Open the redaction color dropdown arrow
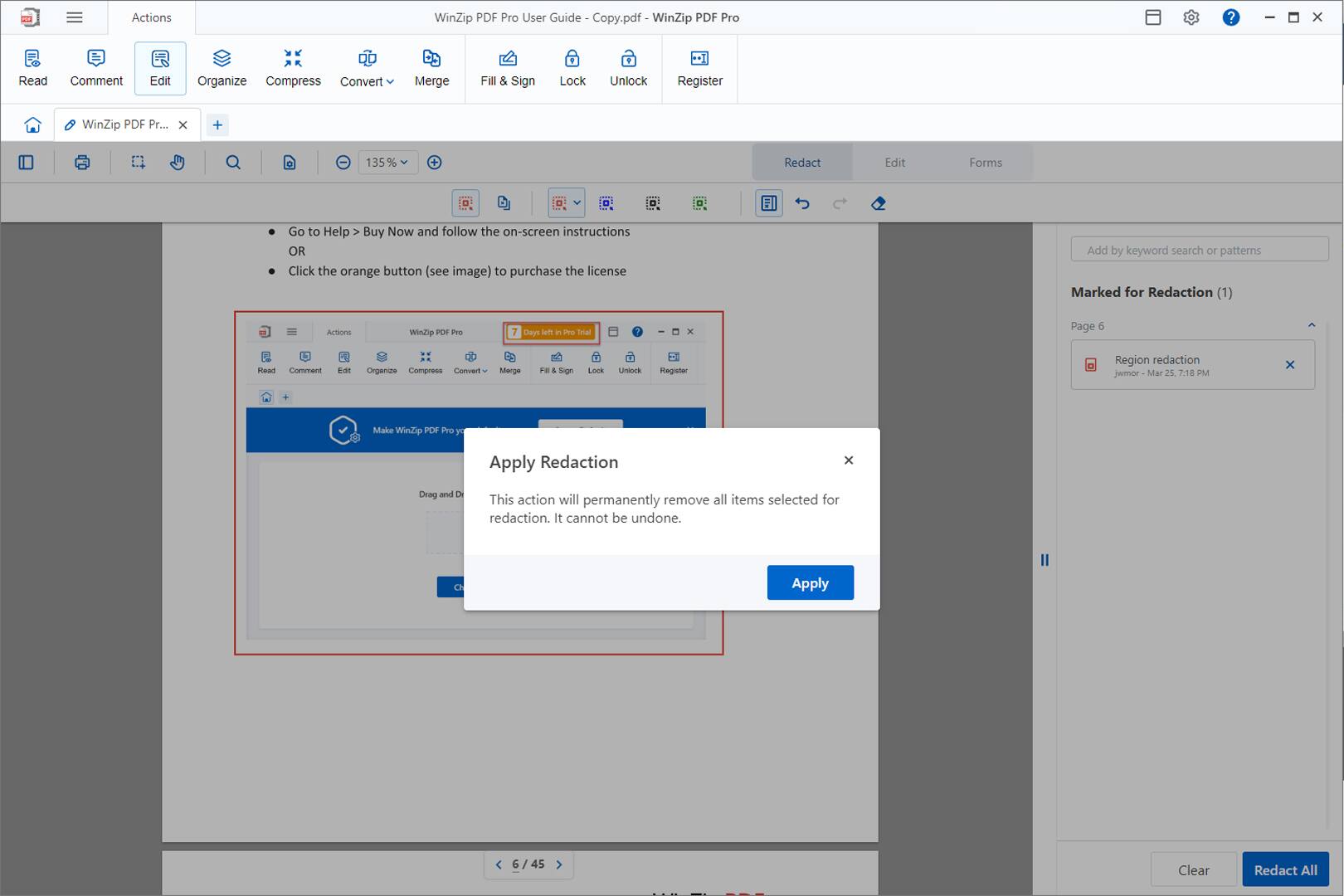The width and height of the screenshot is (1344, 896). coord(577,203)
